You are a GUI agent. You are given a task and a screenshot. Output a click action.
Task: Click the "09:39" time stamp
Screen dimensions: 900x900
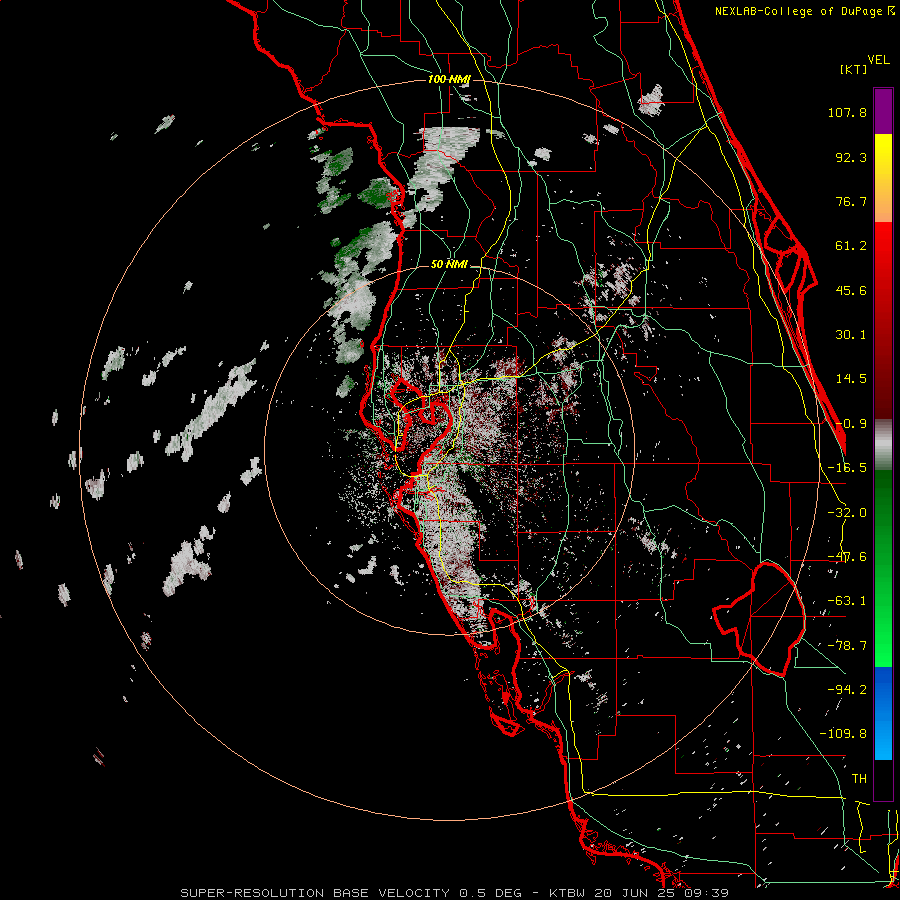coord(707,893)
